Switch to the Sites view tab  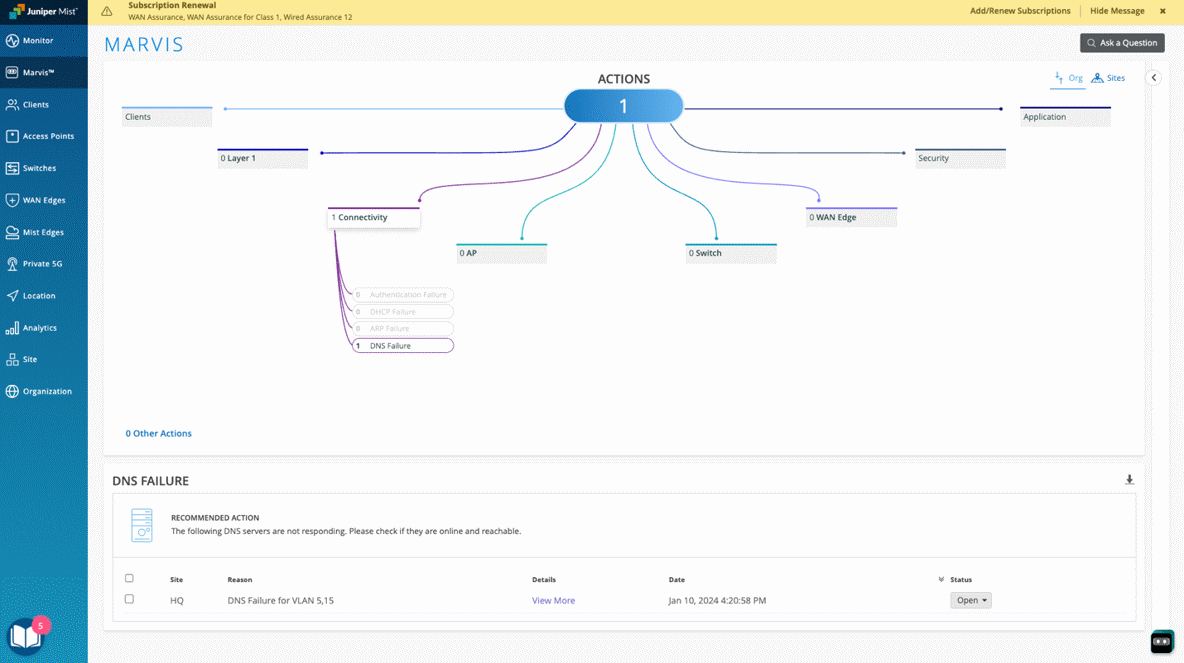1108,78
